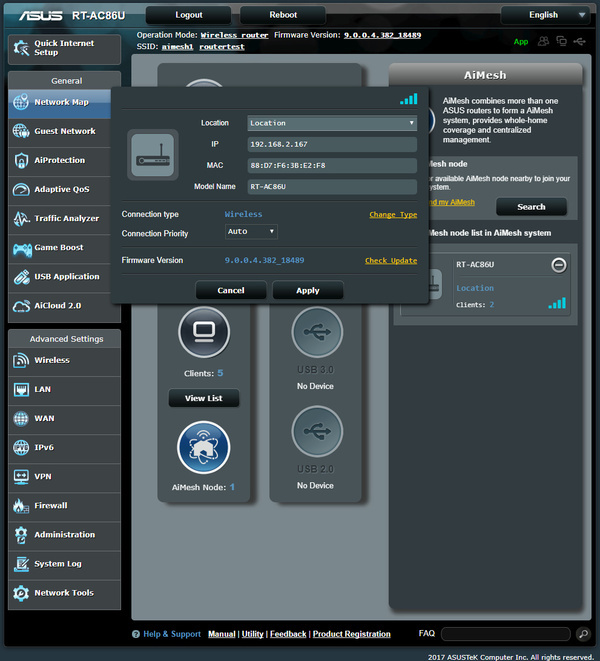The height and width of the screenshot is (661, 600).
Task: Click Apply in node dialog
Action: pyautogui.click(x=308, y=290)
